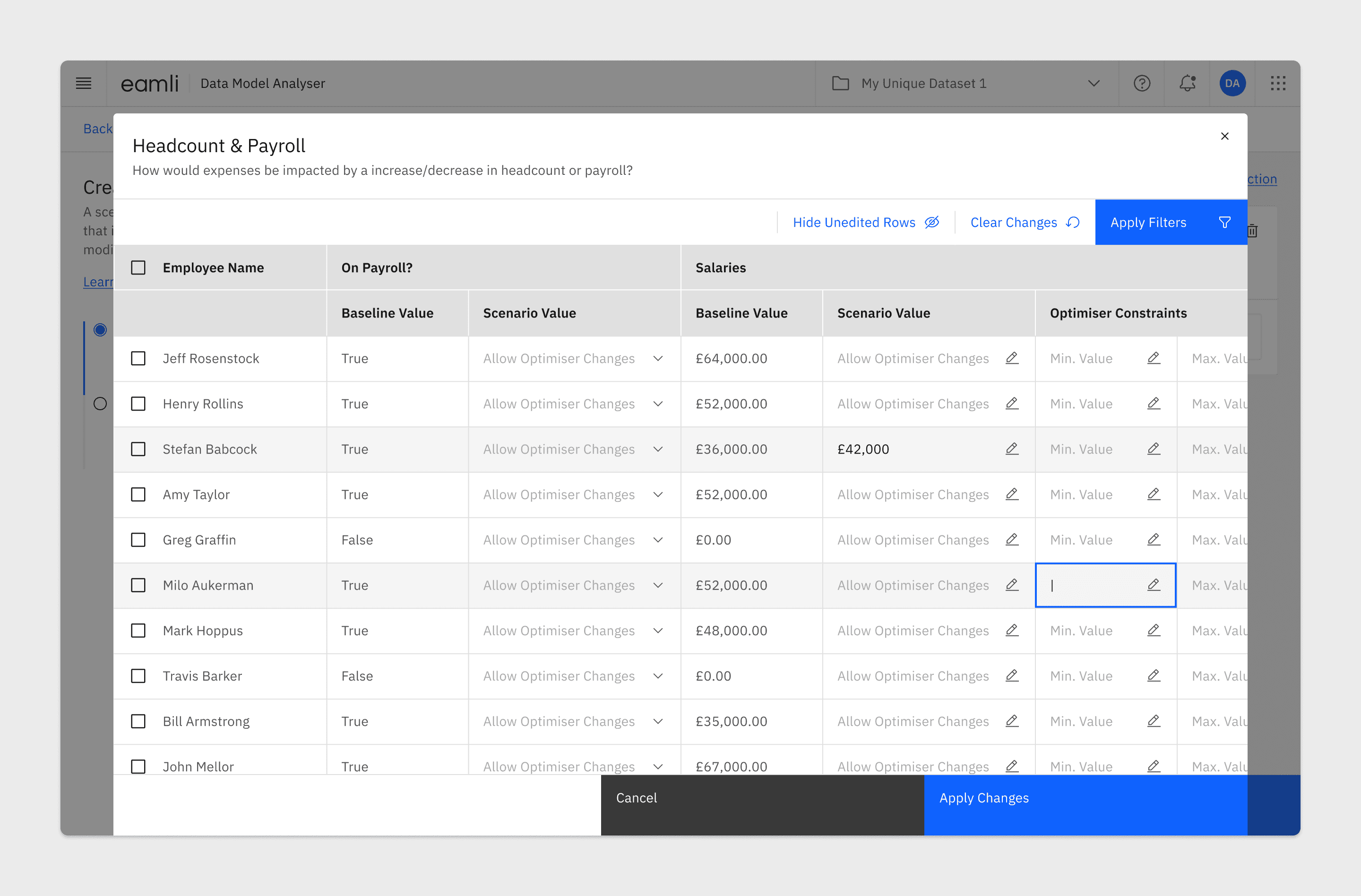Click pencil icon for Greg Graffin's scenario salary
1361x896 pixels.
1012,539
